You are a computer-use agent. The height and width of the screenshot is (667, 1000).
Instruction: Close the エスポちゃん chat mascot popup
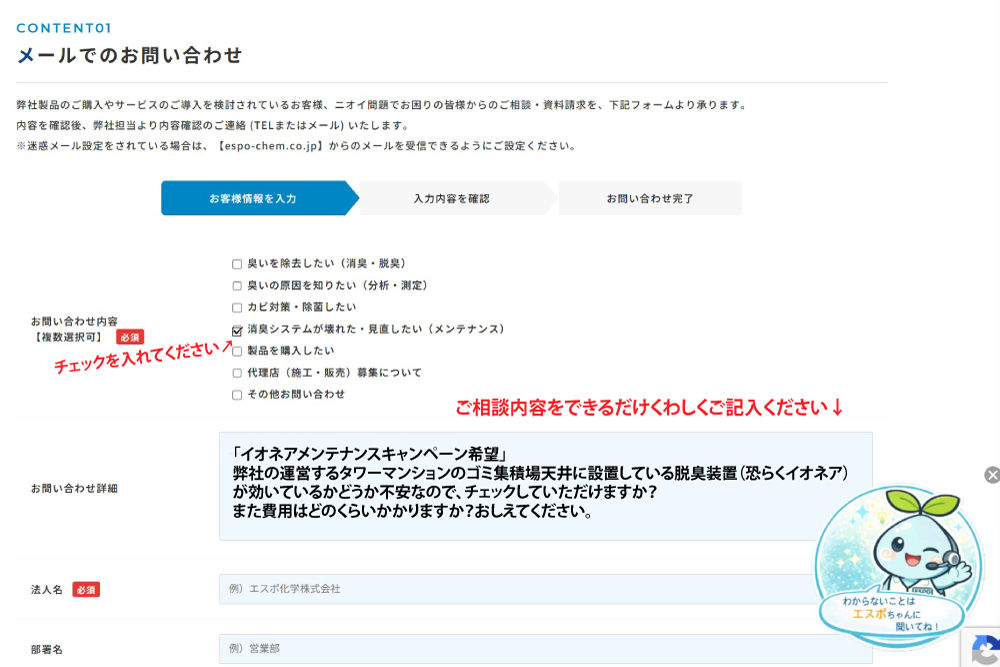pyautogui.click(x=992, y=475)
